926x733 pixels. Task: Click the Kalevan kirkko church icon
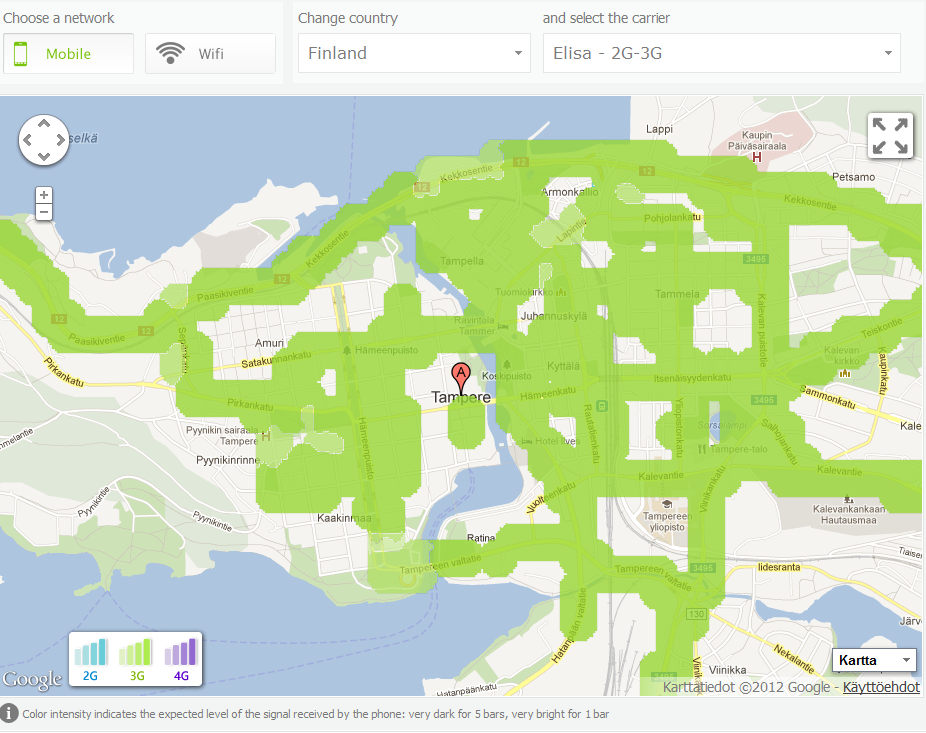pos(845,373)
